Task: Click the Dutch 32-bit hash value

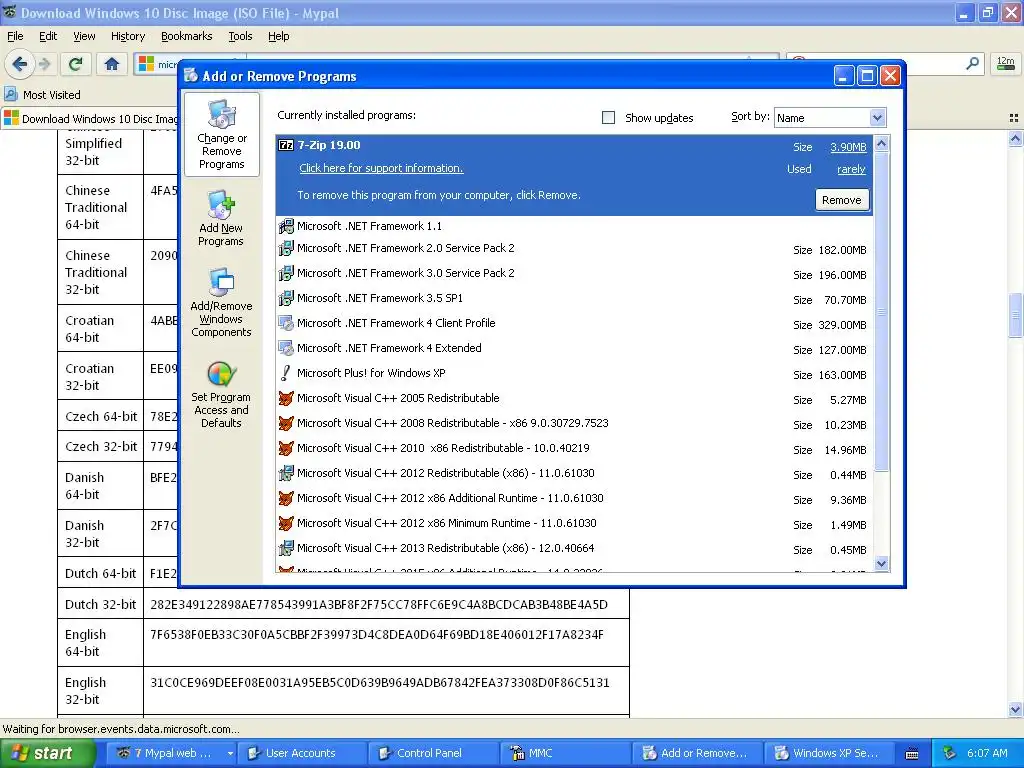Action: click(x=379, y=604)
